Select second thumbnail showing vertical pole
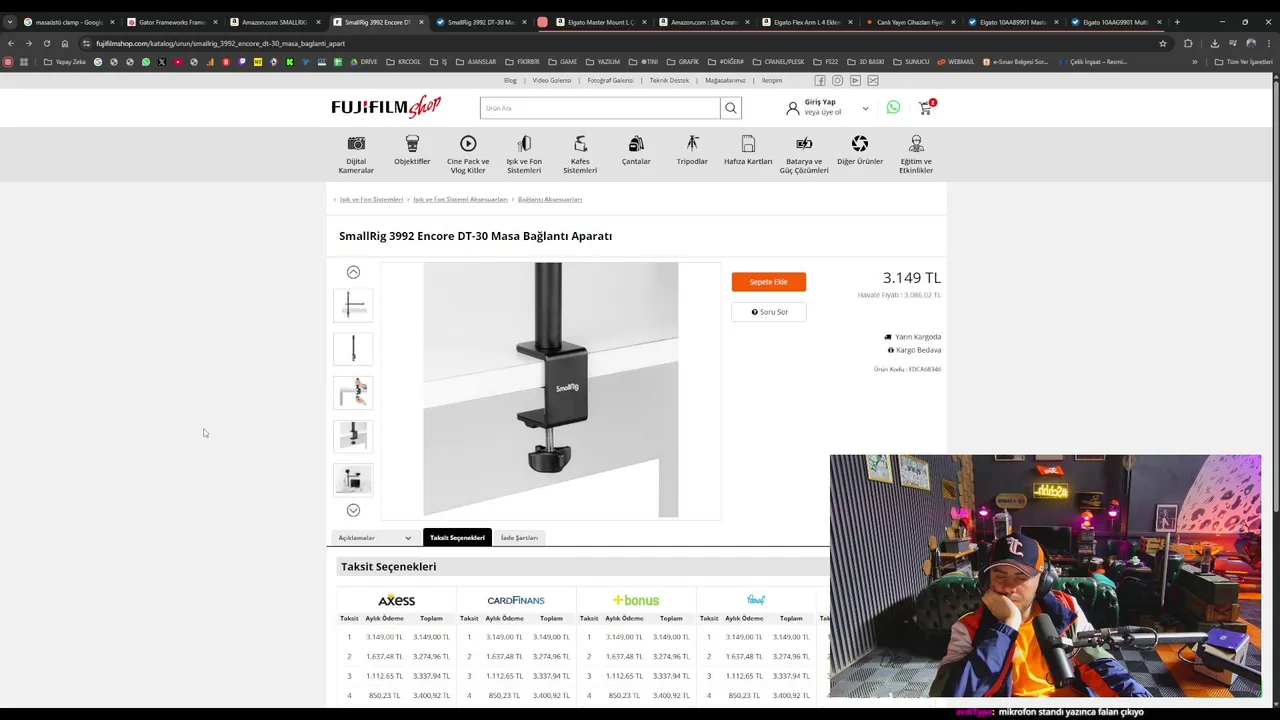This screenshot has width=1280, height=720. [353, 348]
